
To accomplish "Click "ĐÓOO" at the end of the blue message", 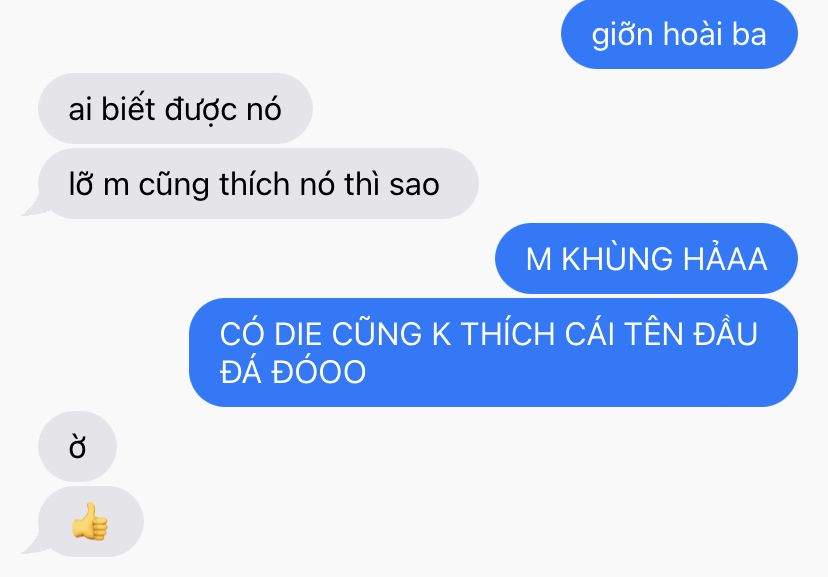I will click(x=318, y=372).
